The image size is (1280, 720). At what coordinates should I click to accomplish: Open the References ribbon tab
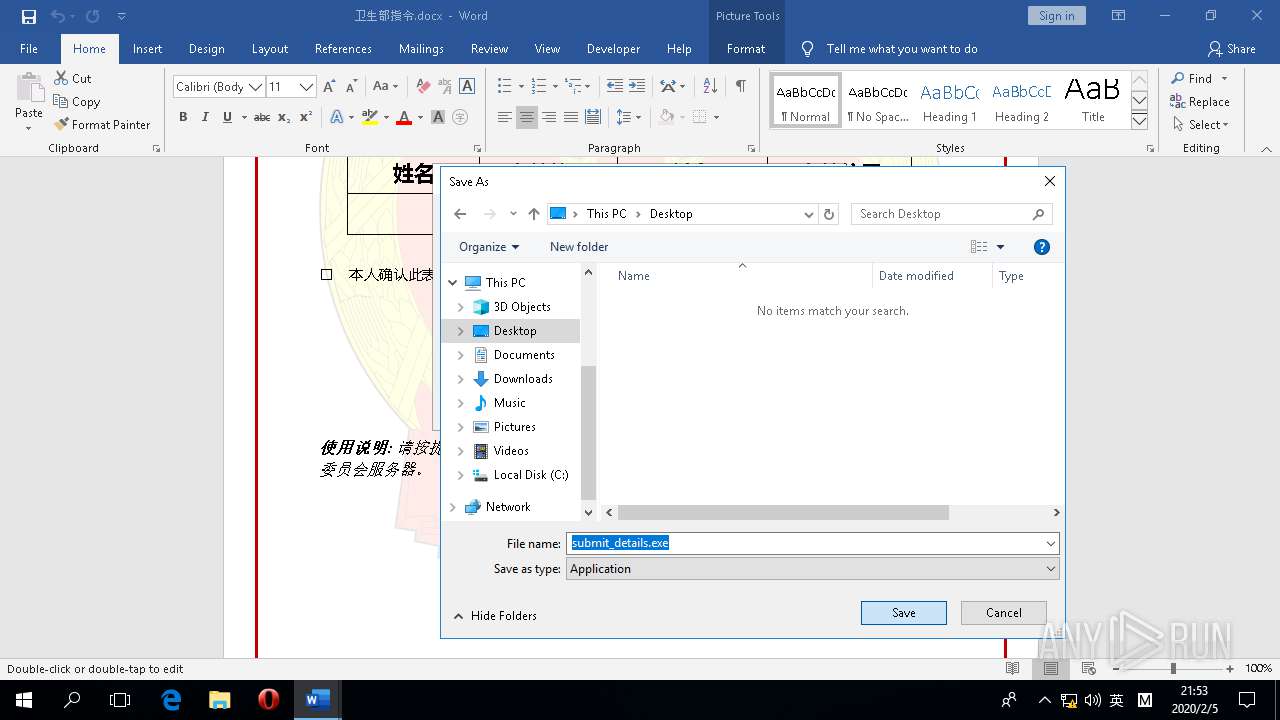[x=343, y=48]
